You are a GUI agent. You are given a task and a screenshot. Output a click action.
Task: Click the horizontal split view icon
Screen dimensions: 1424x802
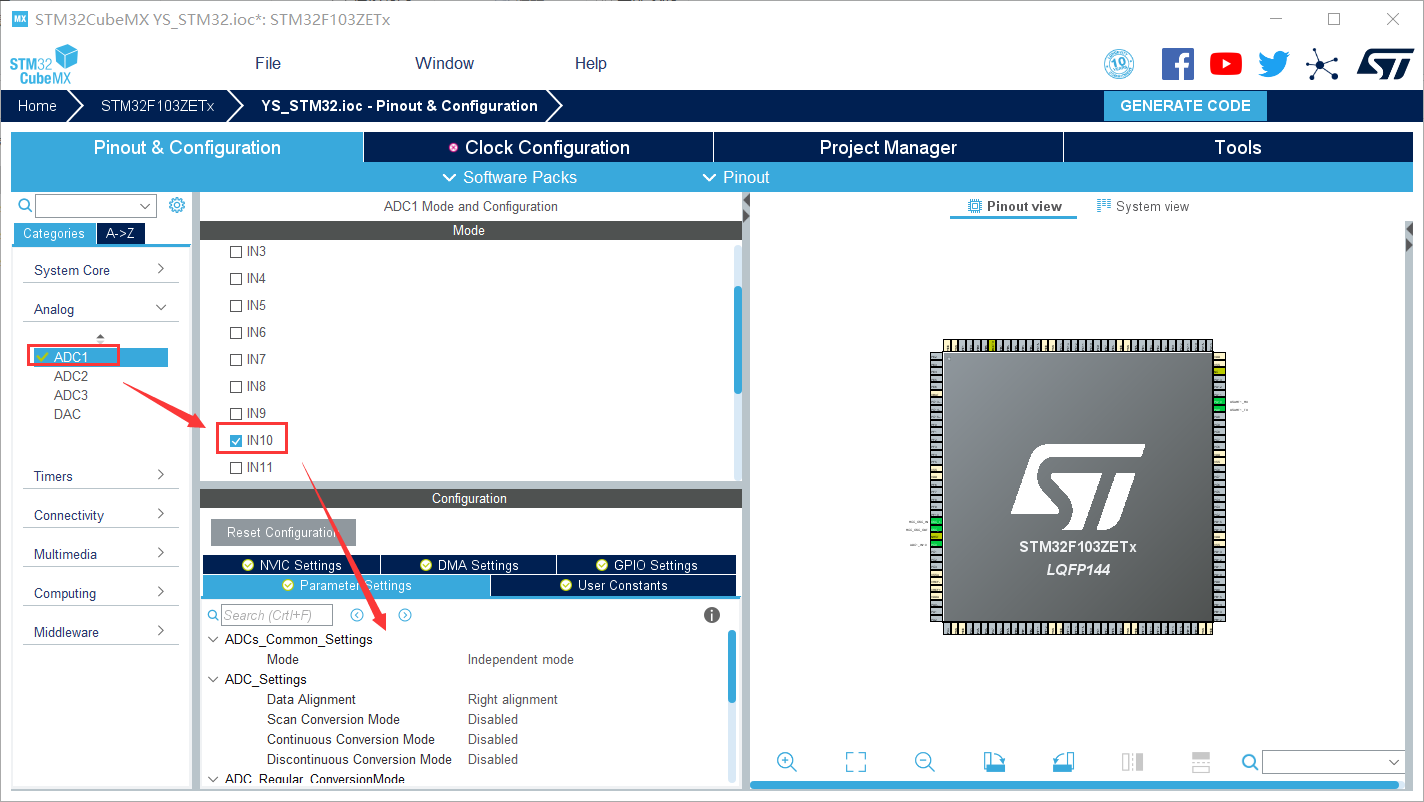point(1201,762)
